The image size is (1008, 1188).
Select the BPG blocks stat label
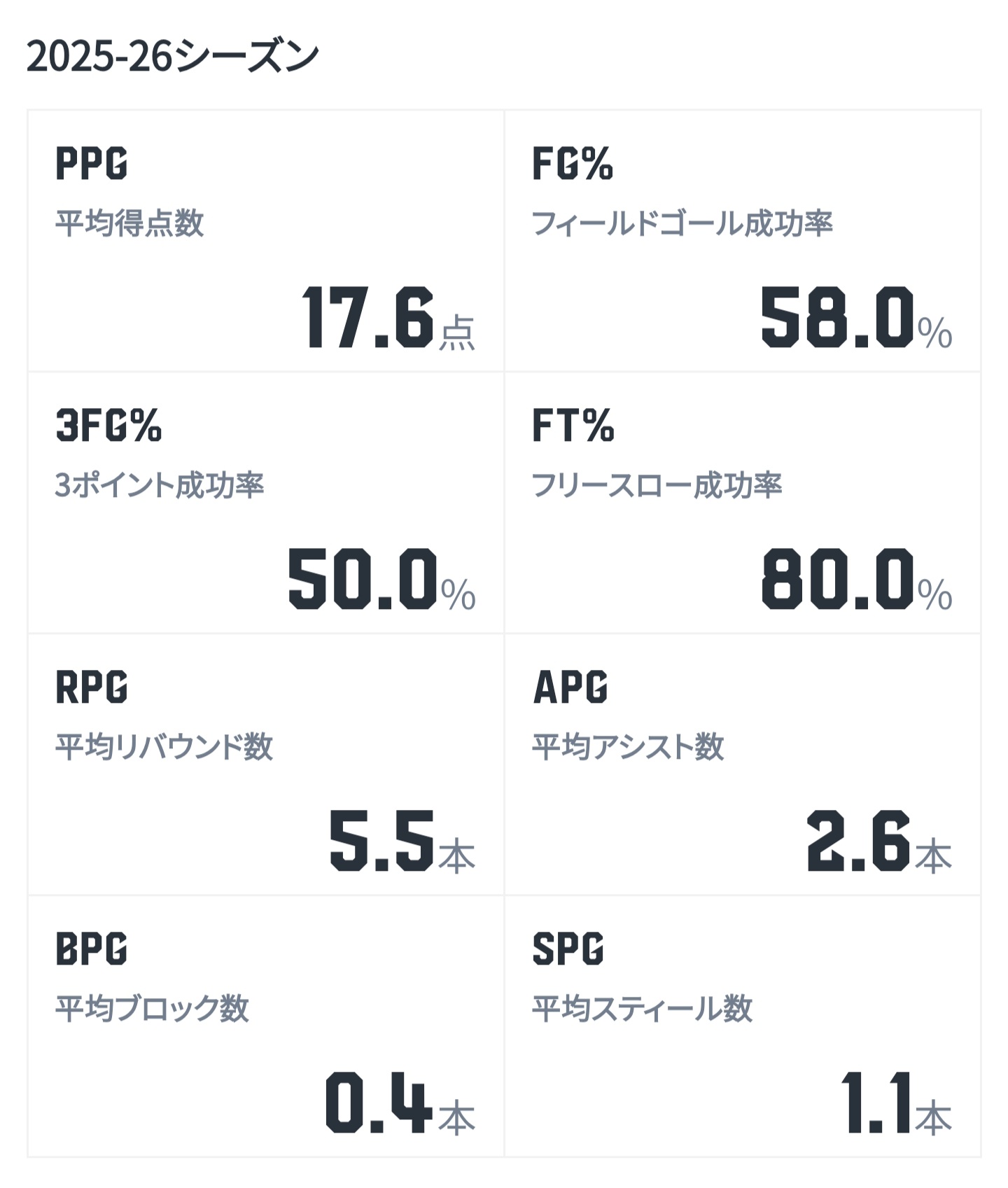click(92, 949)
